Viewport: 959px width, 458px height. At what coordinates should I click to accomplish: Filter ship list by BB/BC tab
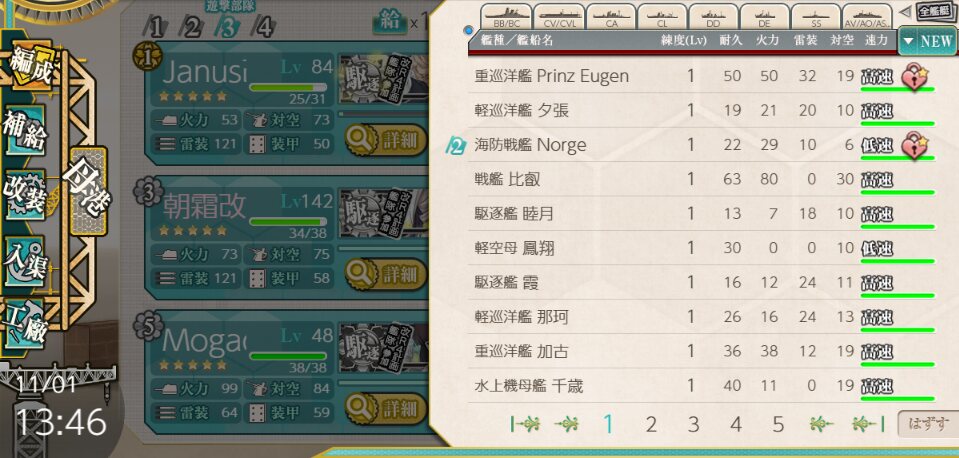coord(505,17)
